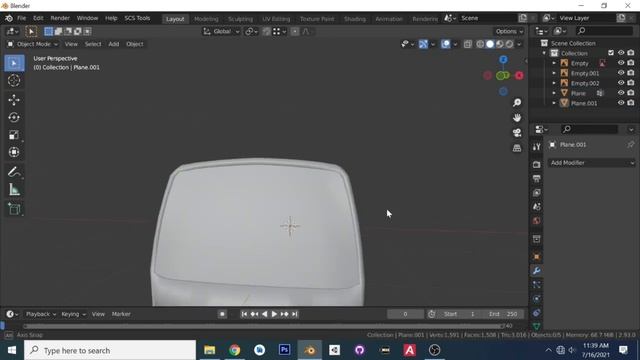
Task: Open the World properties tab
Action: [x=536, y=221]
